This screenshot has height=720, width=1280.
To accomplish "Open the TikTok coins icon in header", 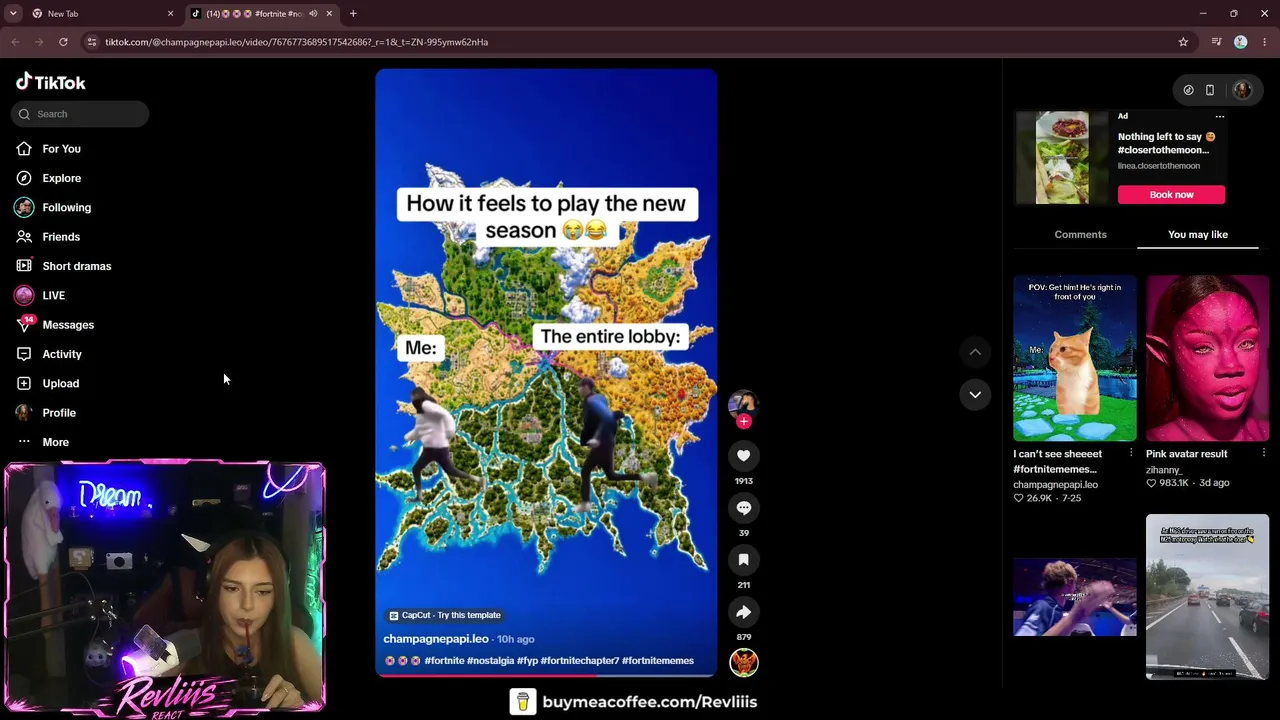I will click(1188, 90).
